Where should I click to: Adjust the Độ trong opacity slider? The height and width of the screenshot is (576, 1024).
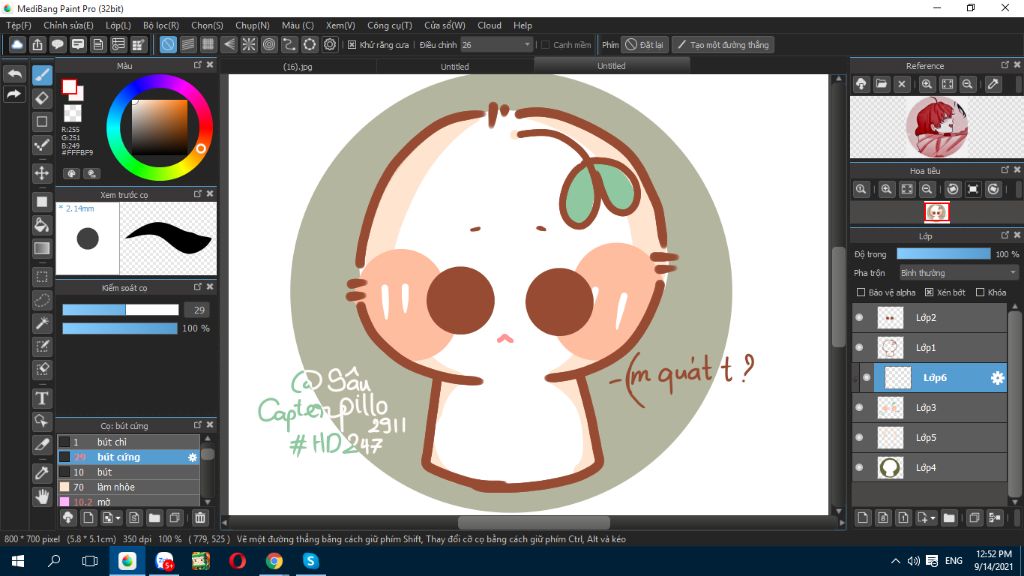pyautogui.click(x=944, y=254)
